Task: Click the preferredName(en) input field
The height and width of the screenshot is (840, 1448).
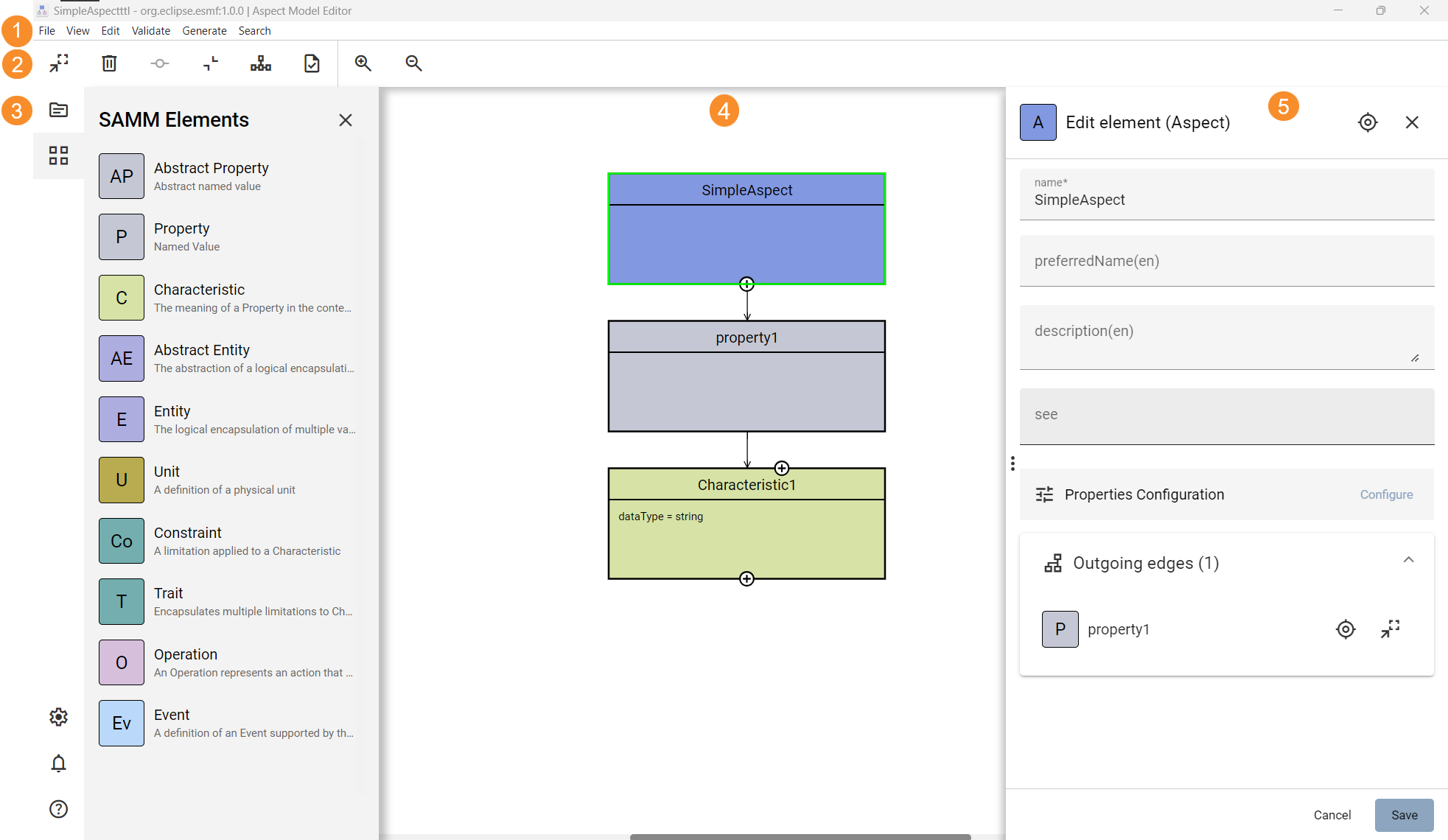Action: [x=1226, y=261]
